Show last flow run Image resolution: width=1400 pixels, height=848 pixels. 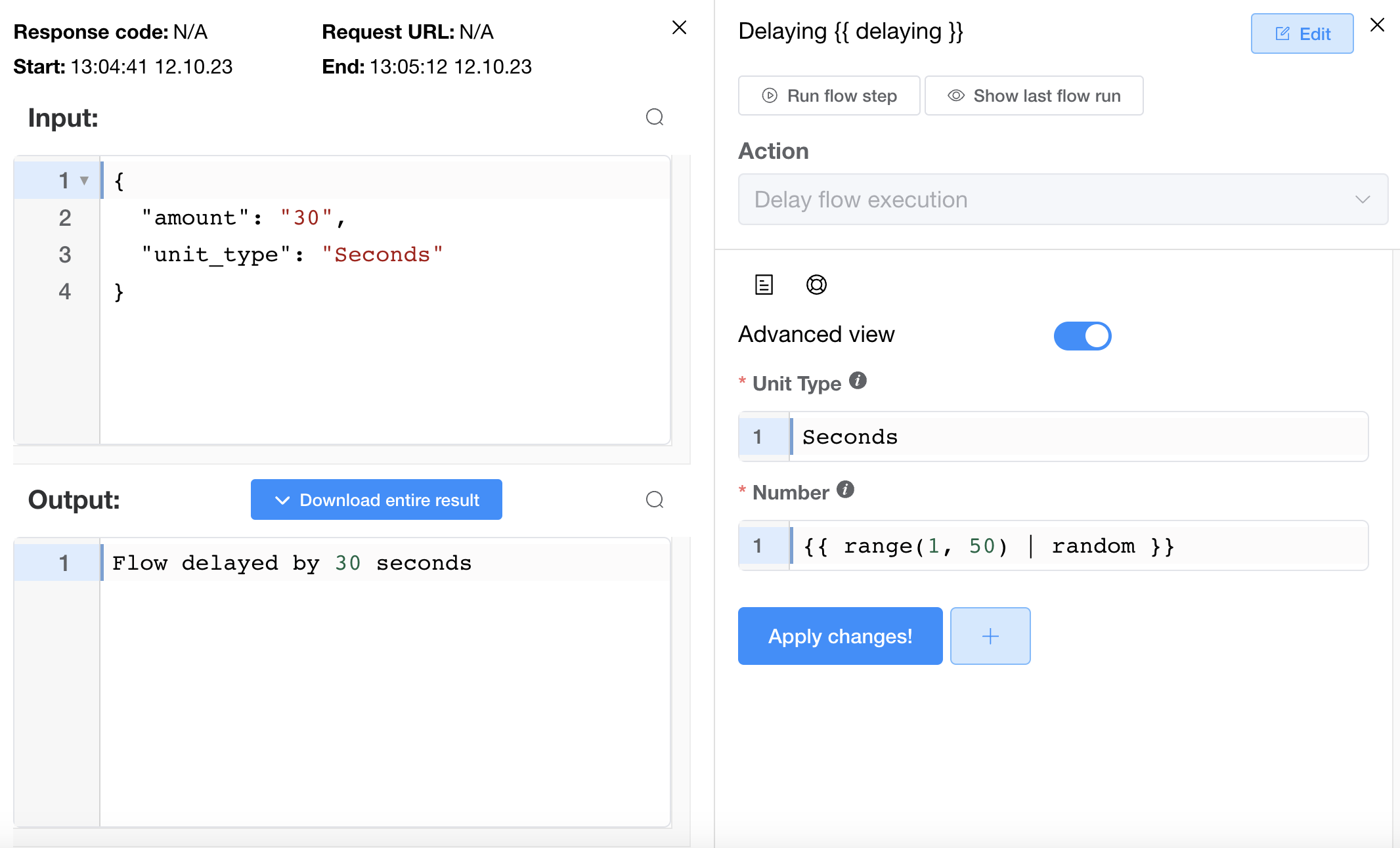click(x=1034, y=96)
